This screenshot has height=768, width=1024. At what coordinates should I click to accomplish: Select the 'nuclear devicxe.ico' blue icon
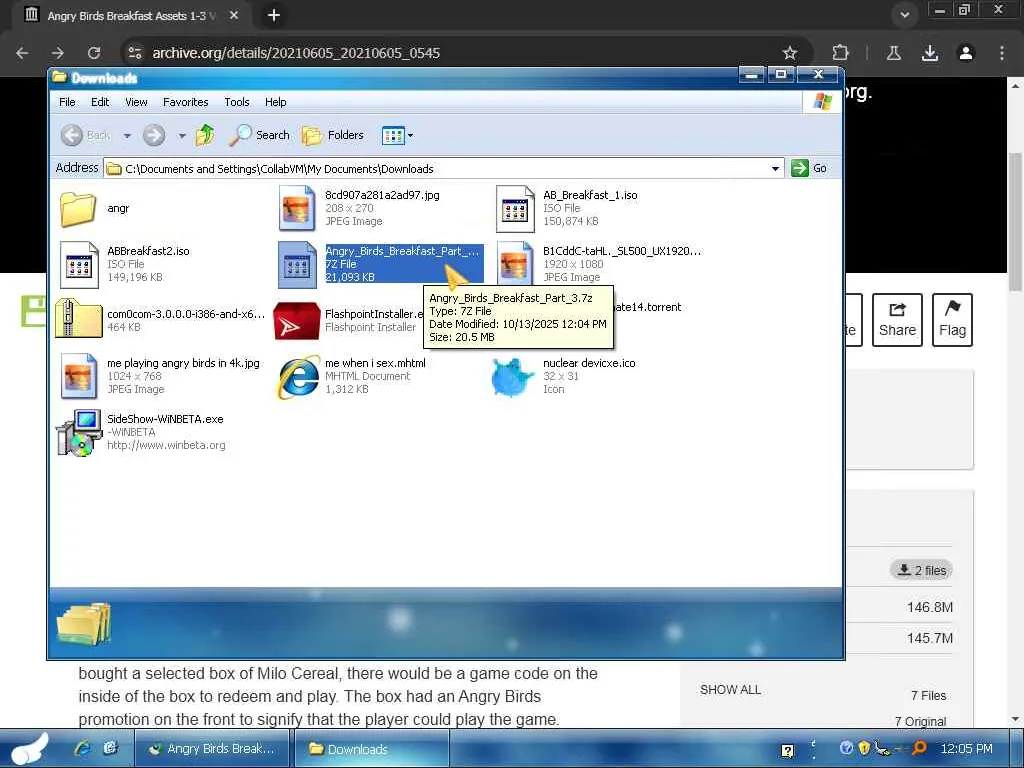513,377
